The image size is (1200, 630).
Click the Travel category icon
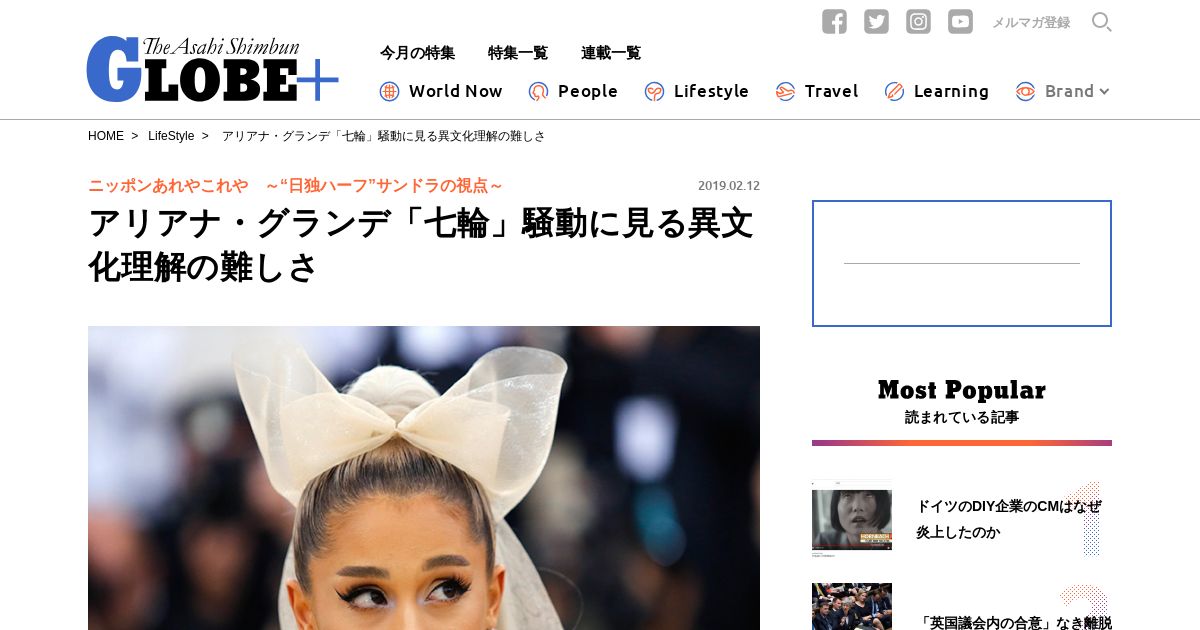[x=785, y=91]
